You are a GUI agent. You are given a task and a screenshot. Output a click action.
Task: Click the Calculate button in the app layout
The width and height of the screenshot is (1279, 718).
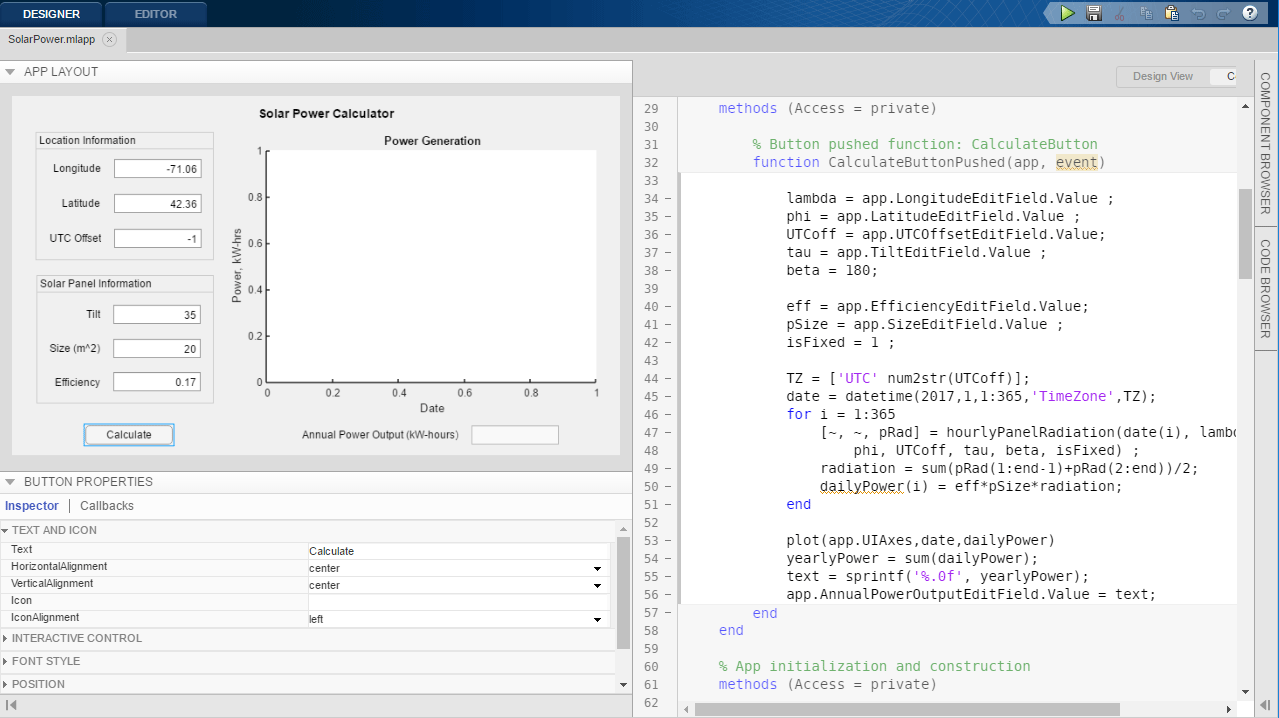click(129, 435)
